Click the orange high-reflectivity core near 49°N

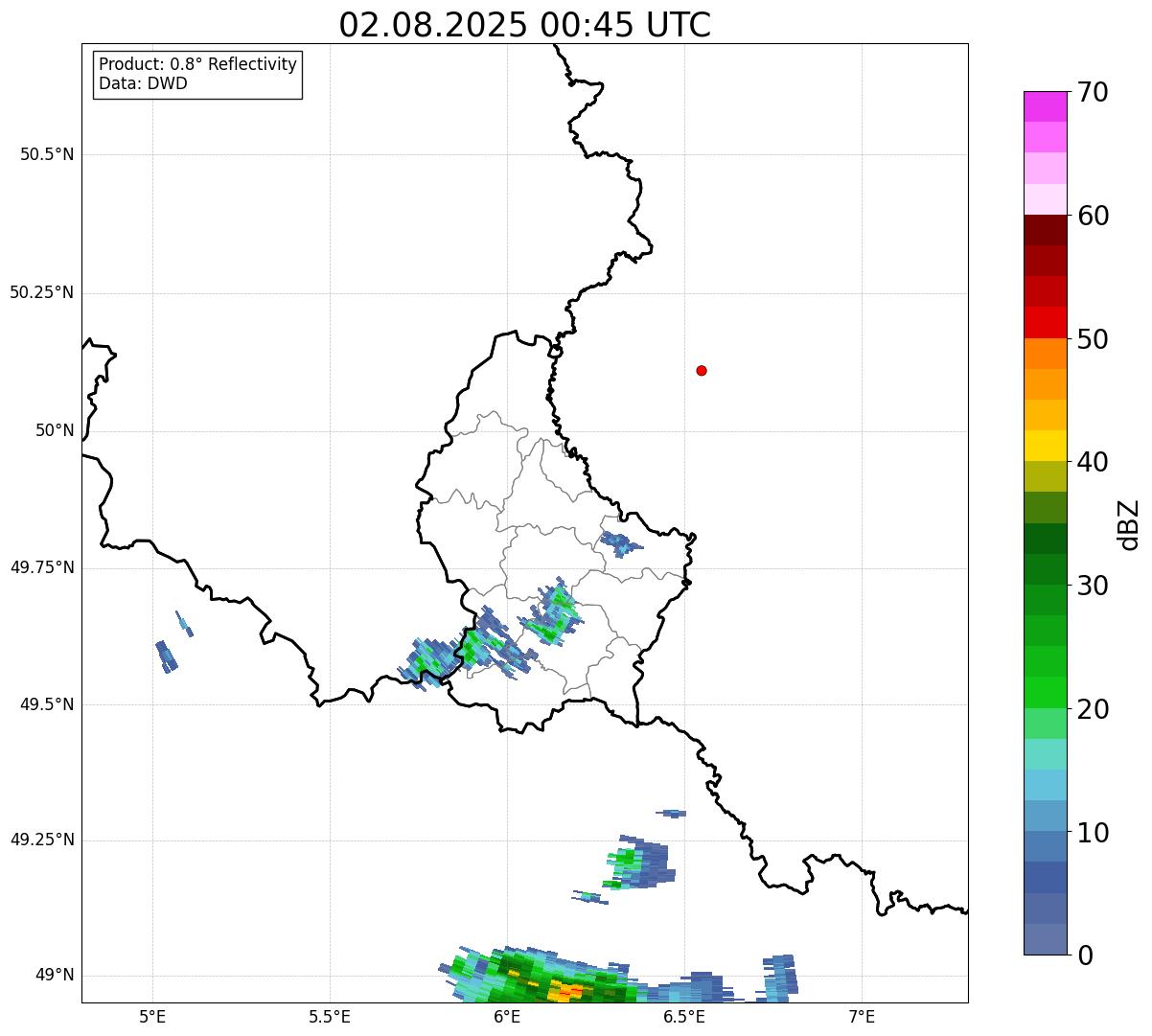(569, 990)
